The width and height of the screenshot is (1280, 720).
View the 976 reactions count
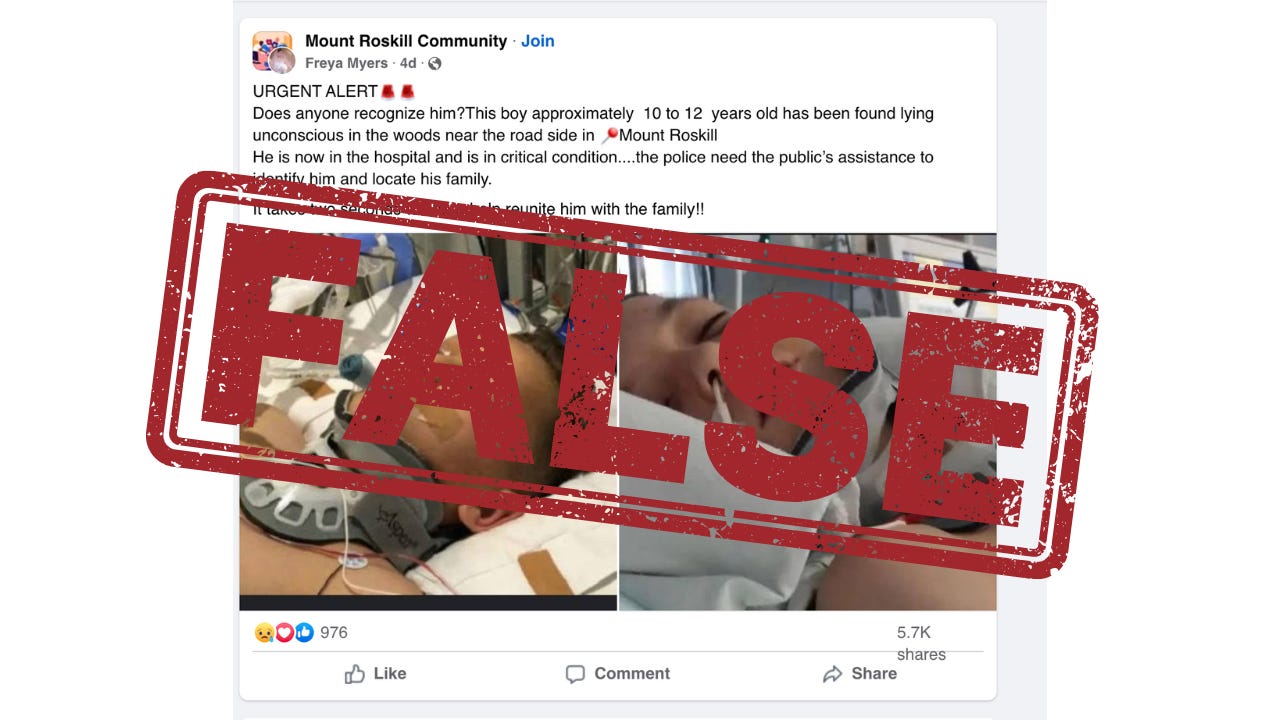coord(334,632)
